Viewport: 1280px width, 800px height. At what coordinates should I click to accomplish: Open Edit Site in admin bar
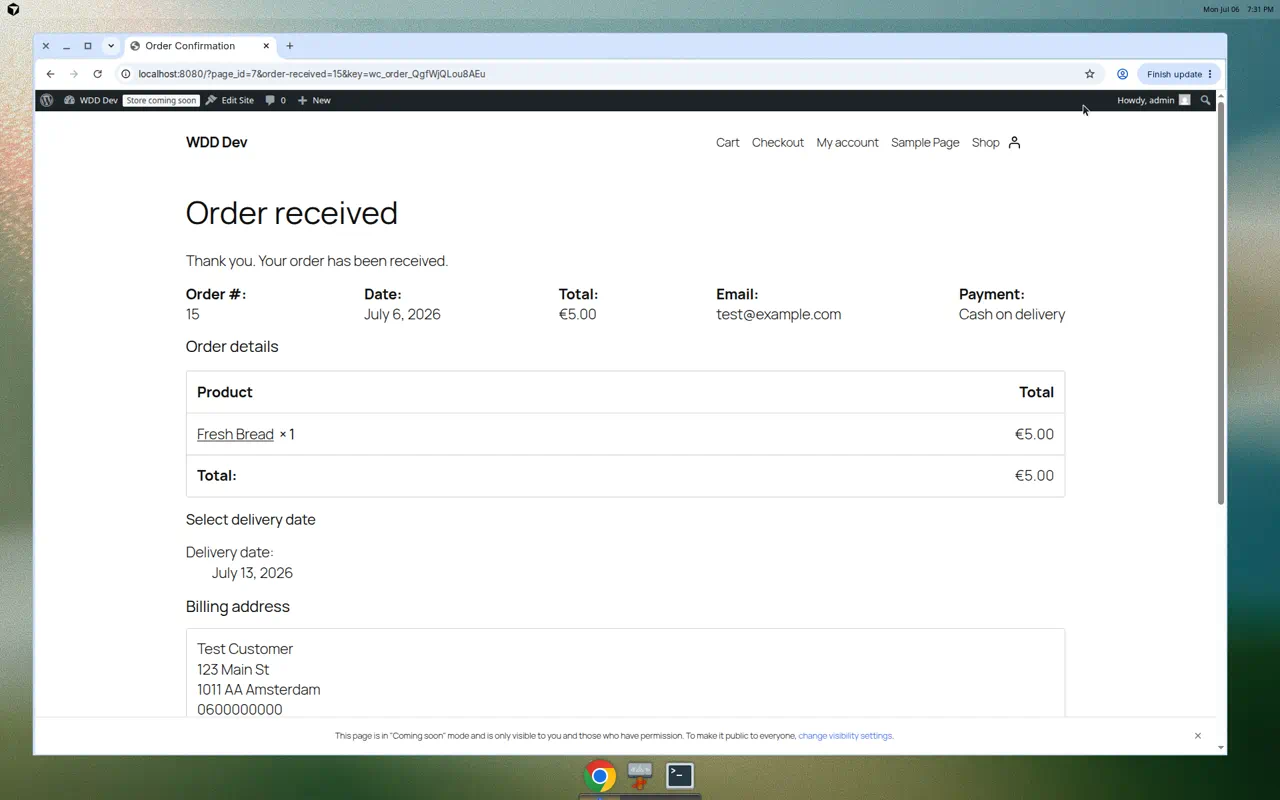[230, 100]
